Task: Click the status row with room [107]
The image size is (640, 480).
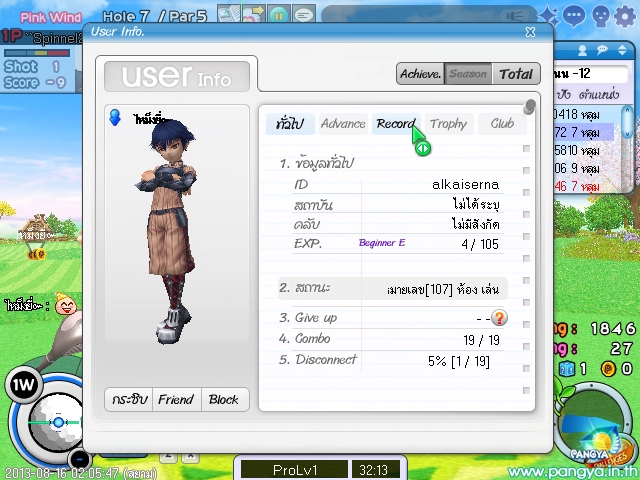Action: point(393,289)
